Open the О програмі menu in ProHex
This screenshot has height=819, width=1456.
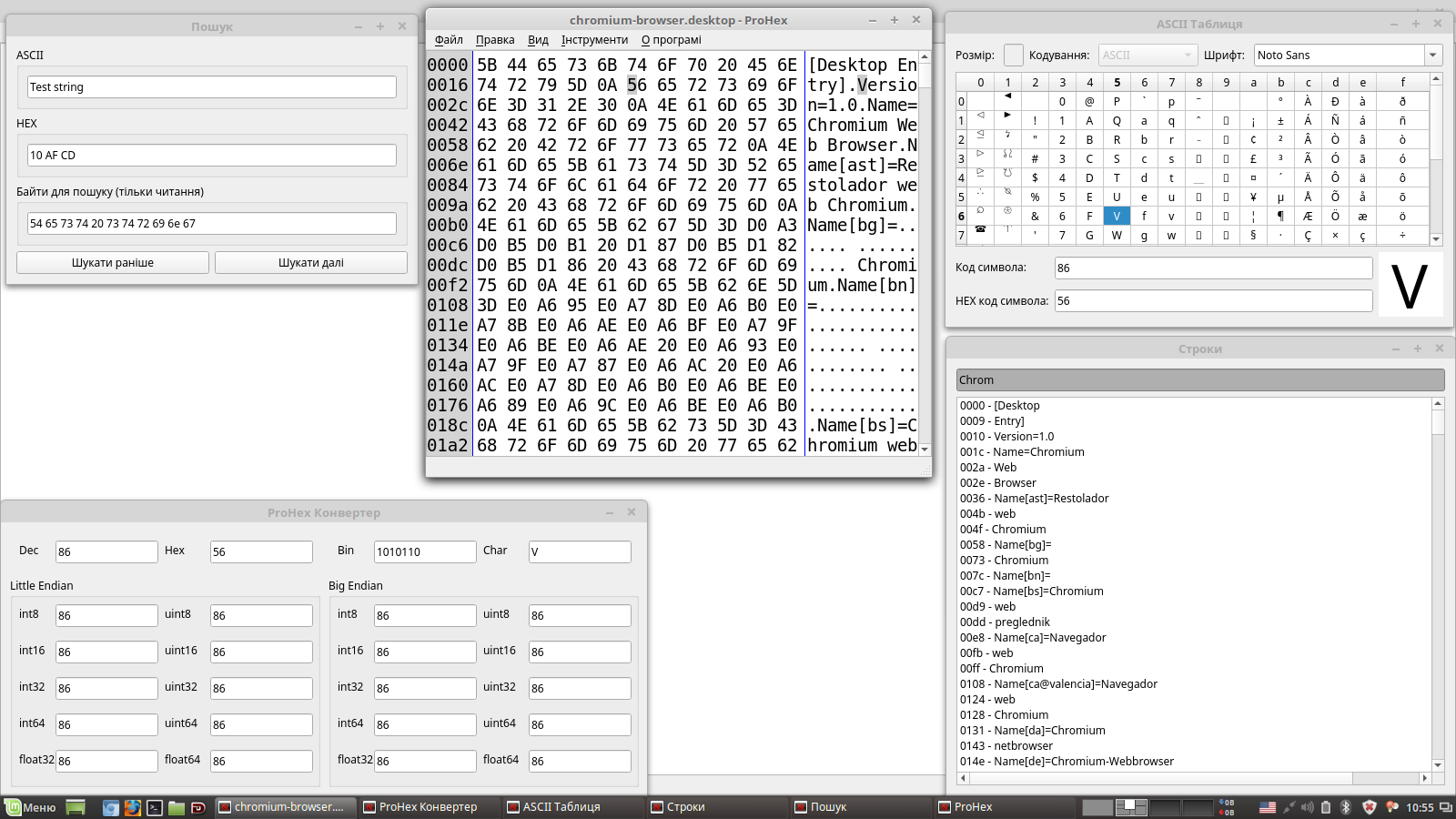coord(672,40)
